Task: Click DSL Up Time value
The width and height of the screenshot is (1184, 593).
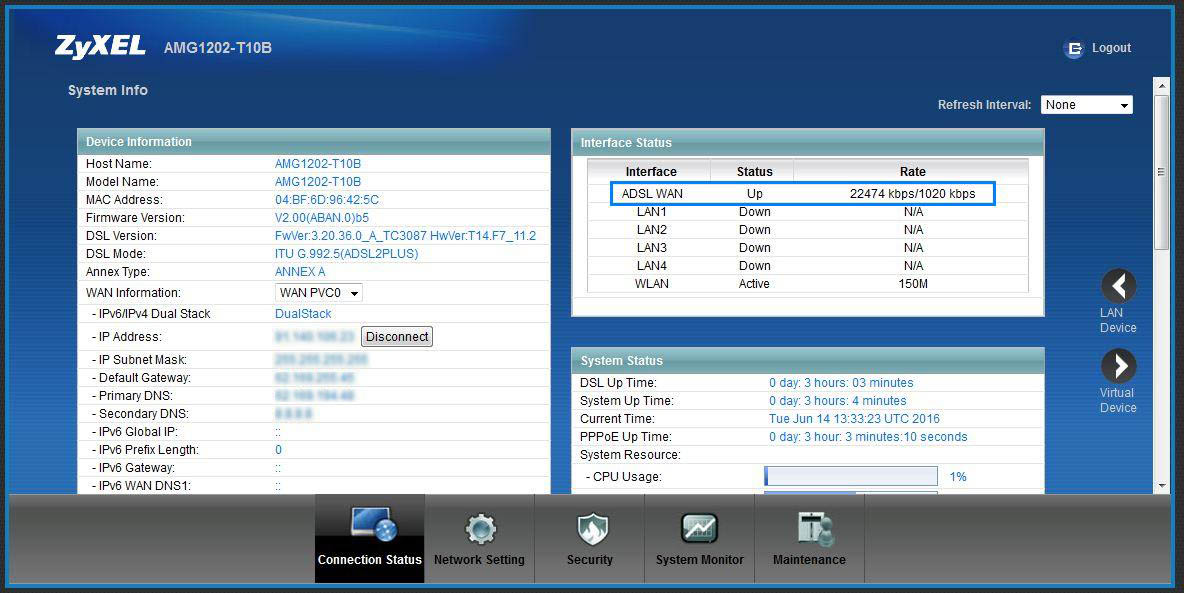Action: click(841, 383)
